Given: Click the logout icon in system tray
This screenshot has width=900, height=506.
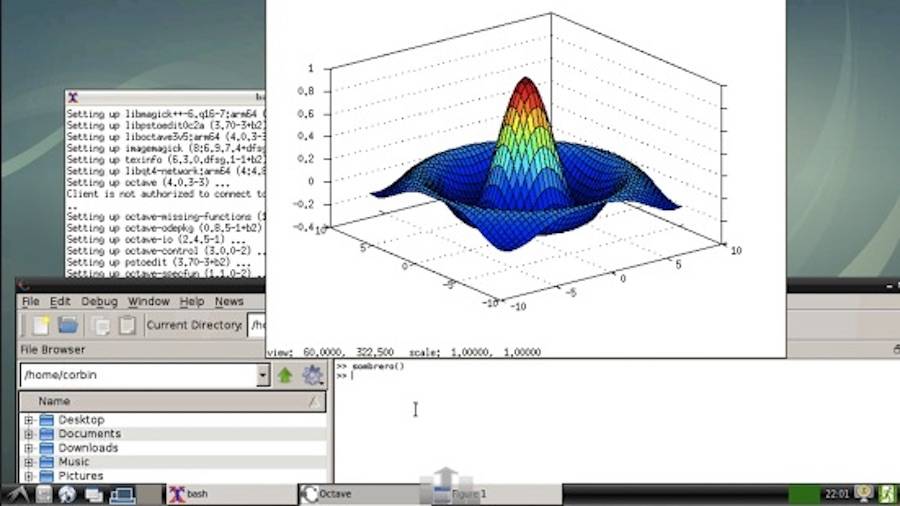Looking at the screenshot, I should tap(886, 494).
